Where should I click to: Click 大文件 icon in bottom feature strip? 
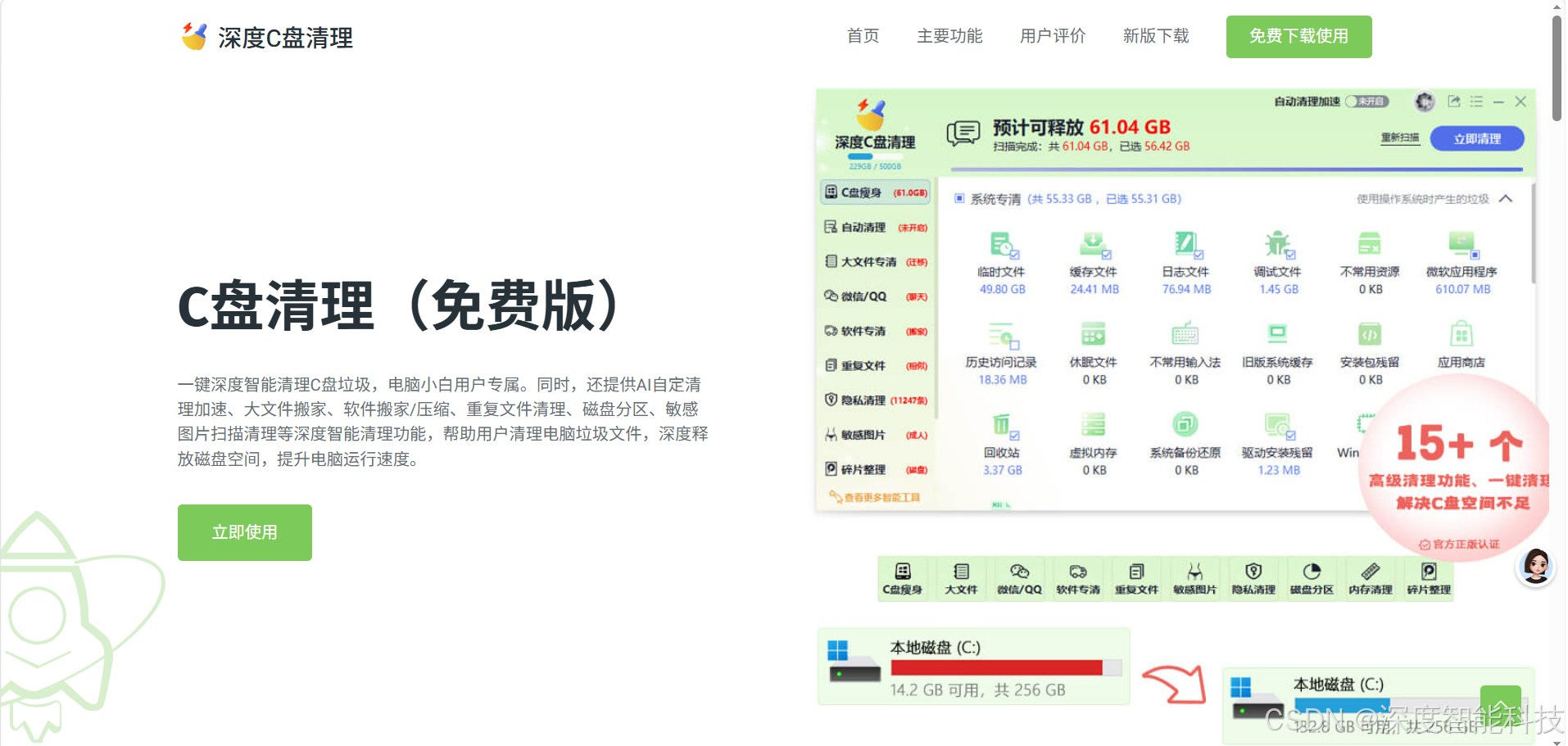(x=962, y=572)
